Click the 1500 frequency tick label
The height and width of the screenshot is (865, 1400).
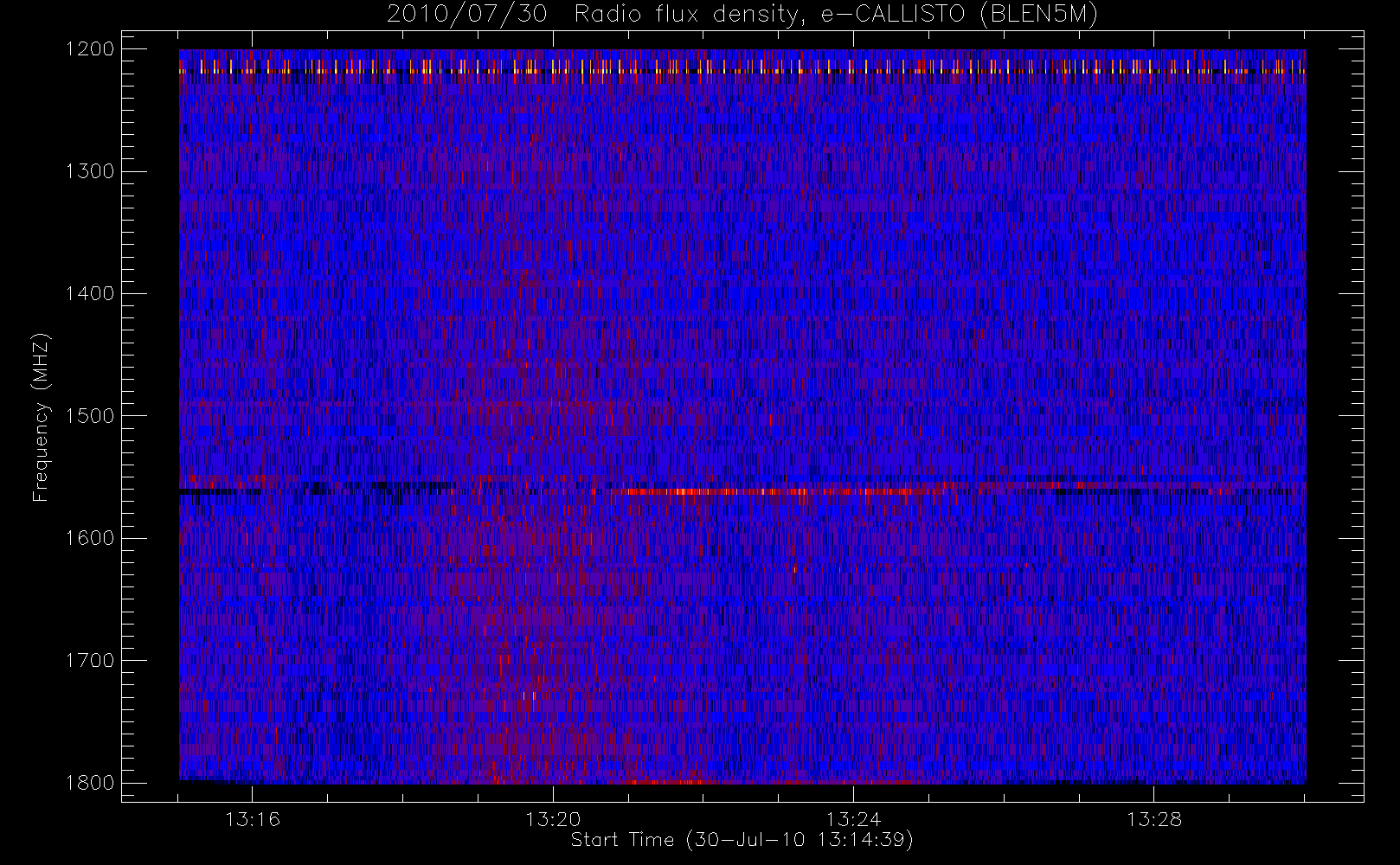90,416
